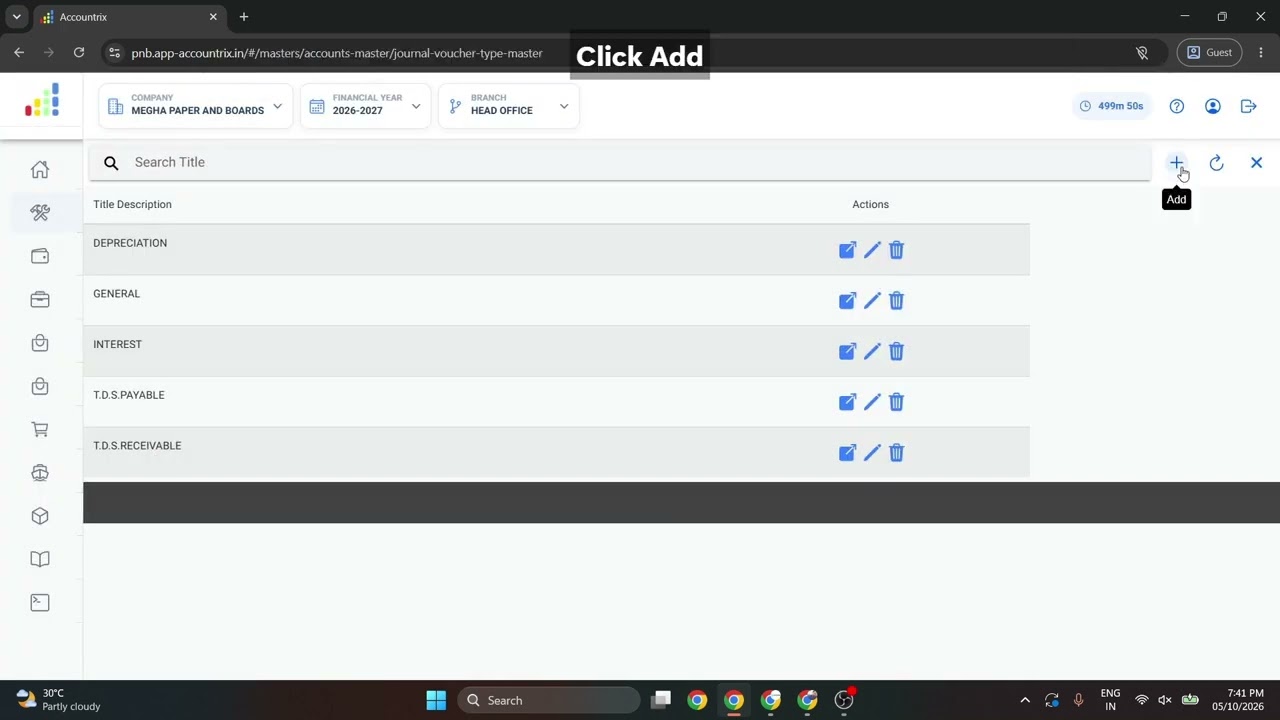This screenshot has height=720, width=1280.
Task: Expand the Financial Year dropdown
Action: [x=365, y=105]
